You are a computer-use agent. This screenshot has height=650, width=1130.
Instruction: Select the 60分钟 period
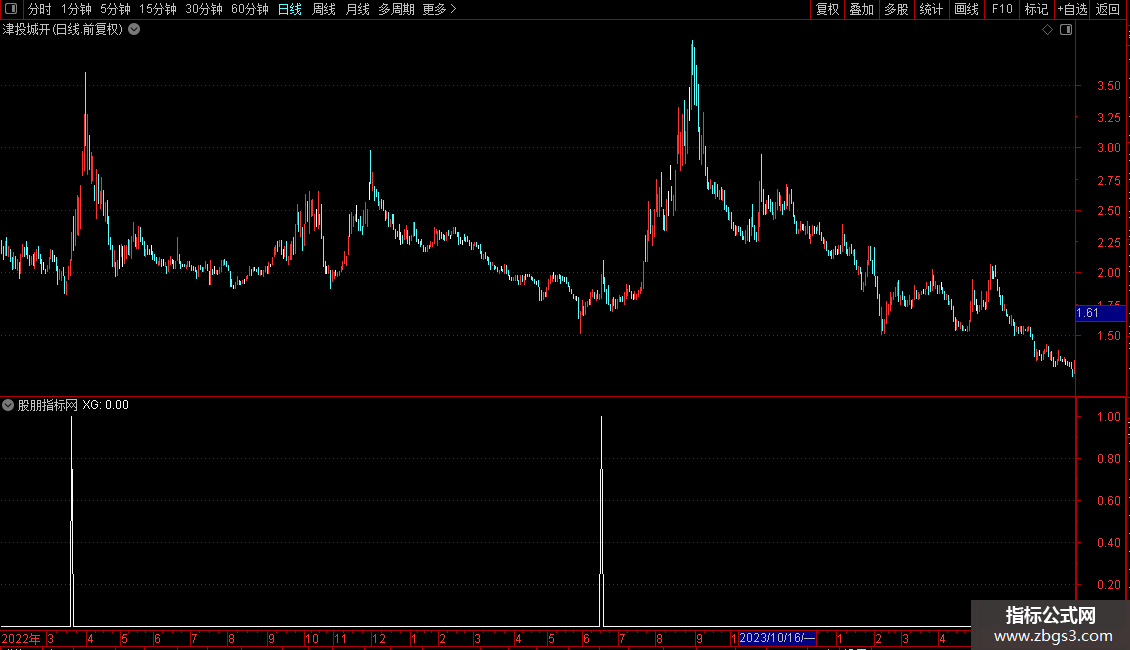(x=250, y=9)
